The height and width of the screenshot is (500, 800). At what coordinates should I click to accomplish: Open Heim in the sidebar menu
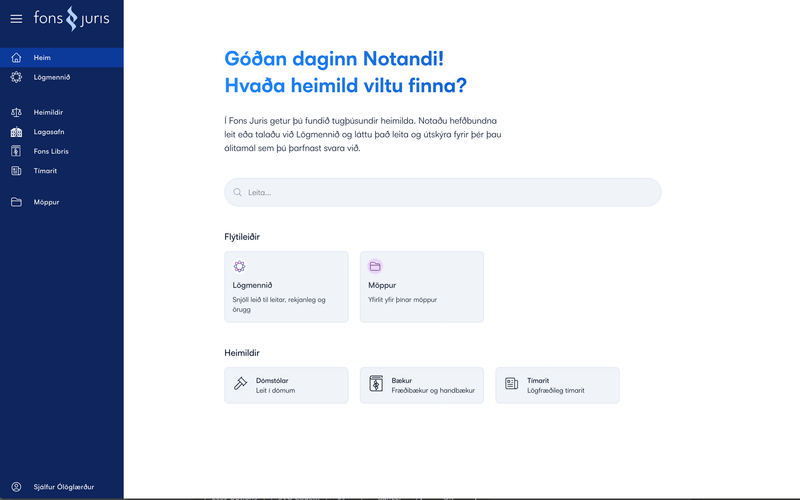pyautogui.click(x=42, y=58)
